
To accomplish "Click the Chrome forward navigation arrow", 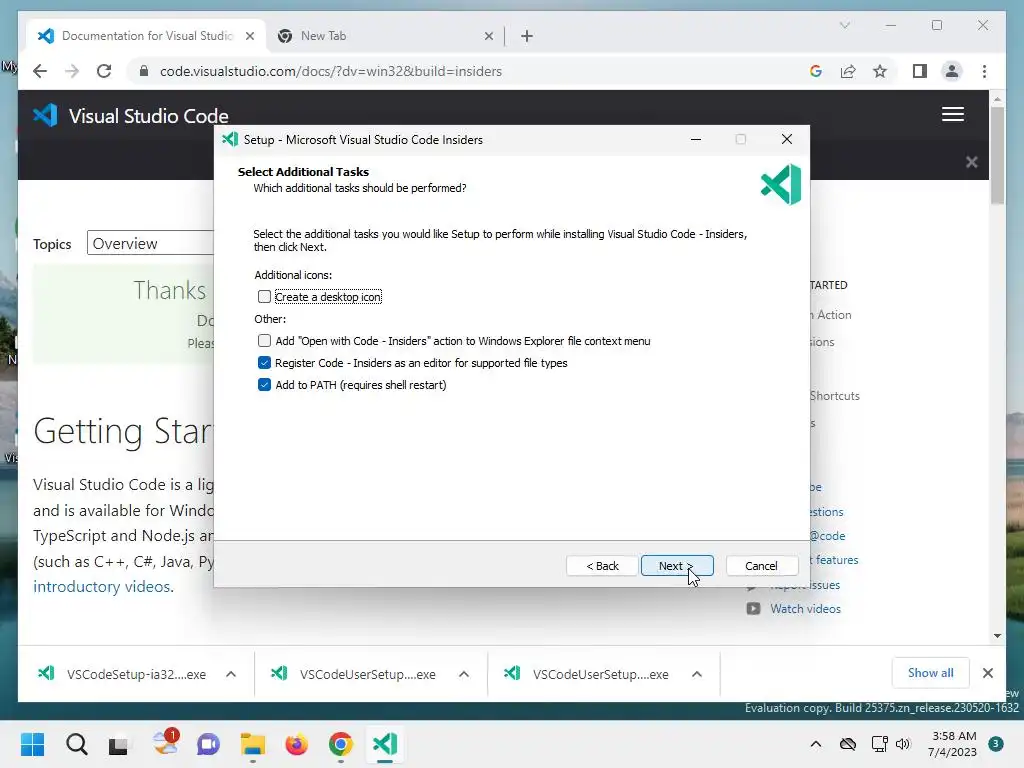I will (72, 71).
